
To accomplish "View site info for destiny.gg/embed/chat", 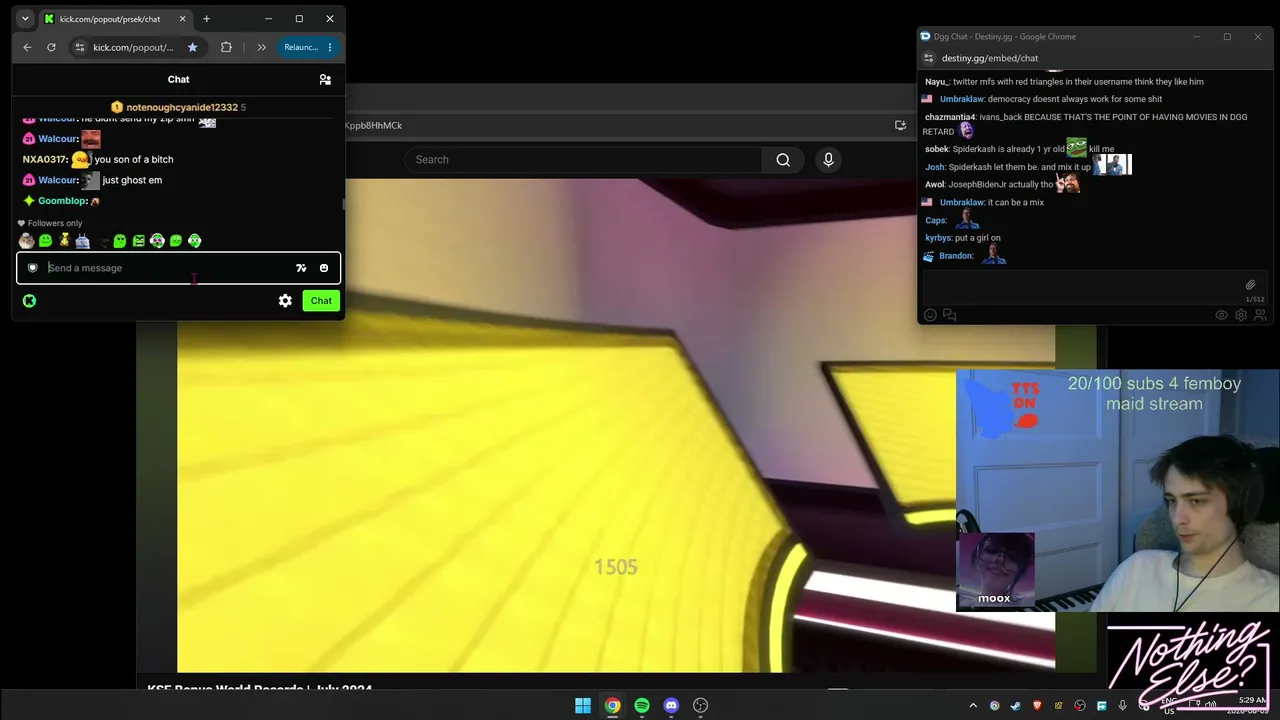I will coord(929,58).
